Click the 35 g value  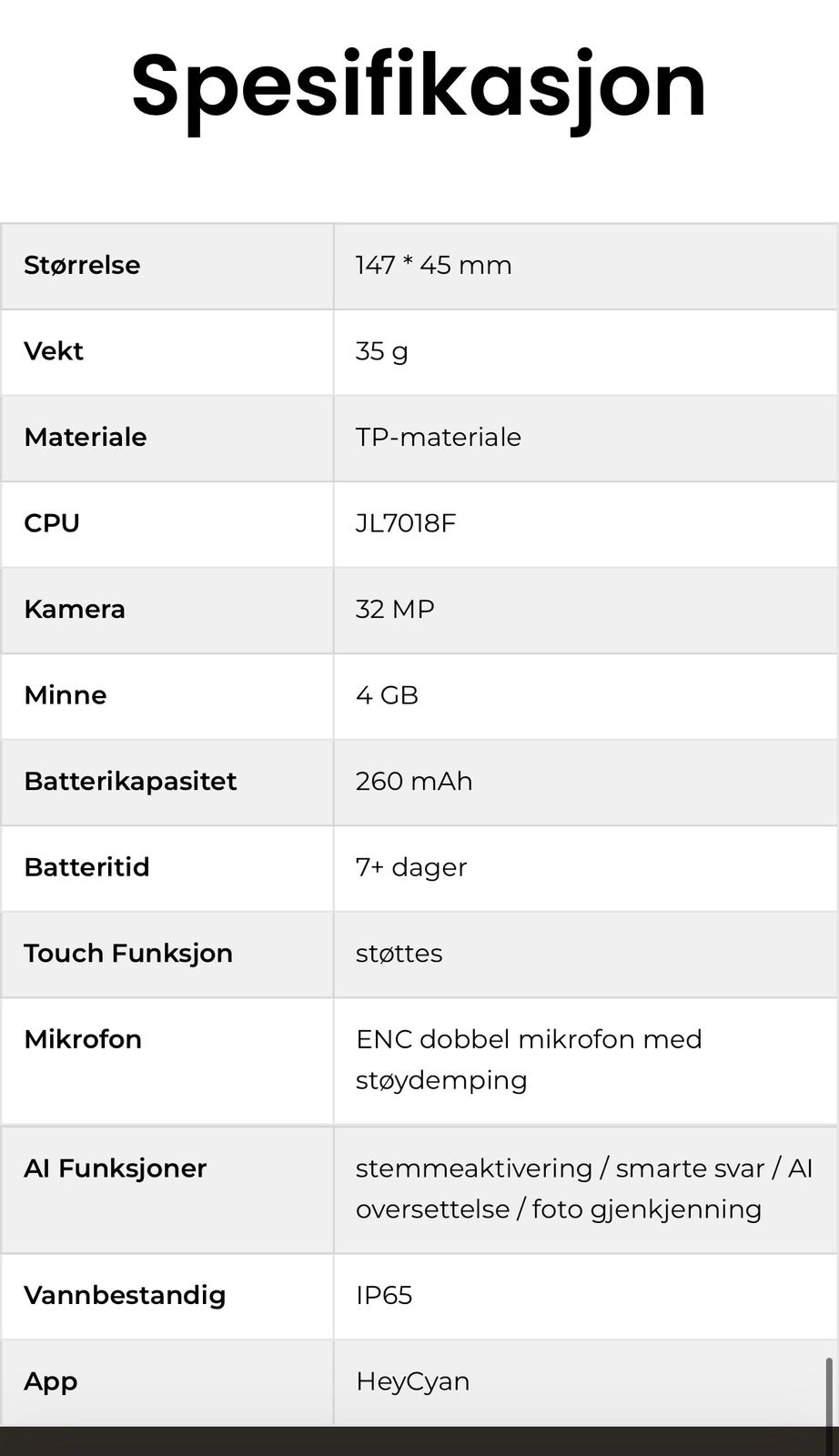coord(381,351)
